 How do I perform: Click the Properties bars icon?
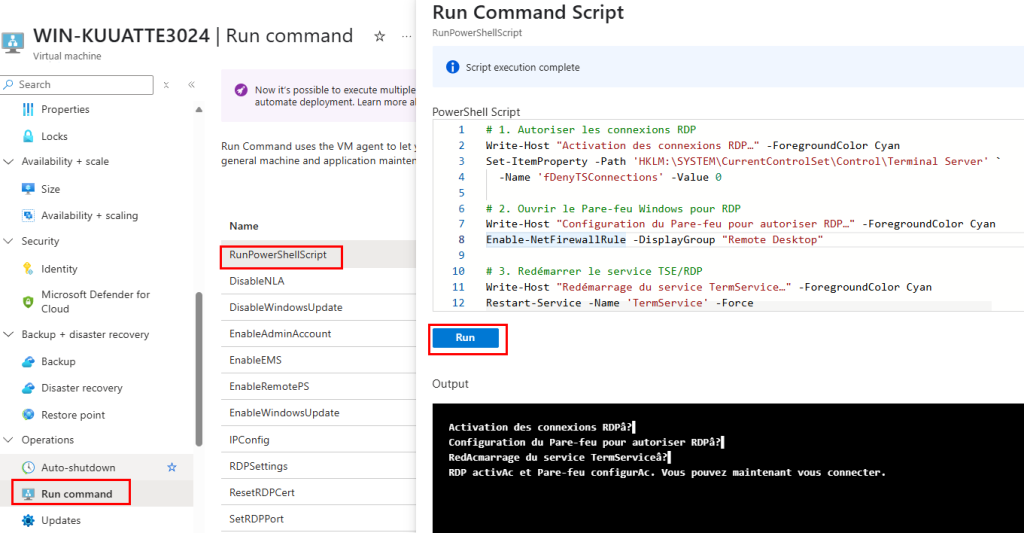click(x=27, y=109)
